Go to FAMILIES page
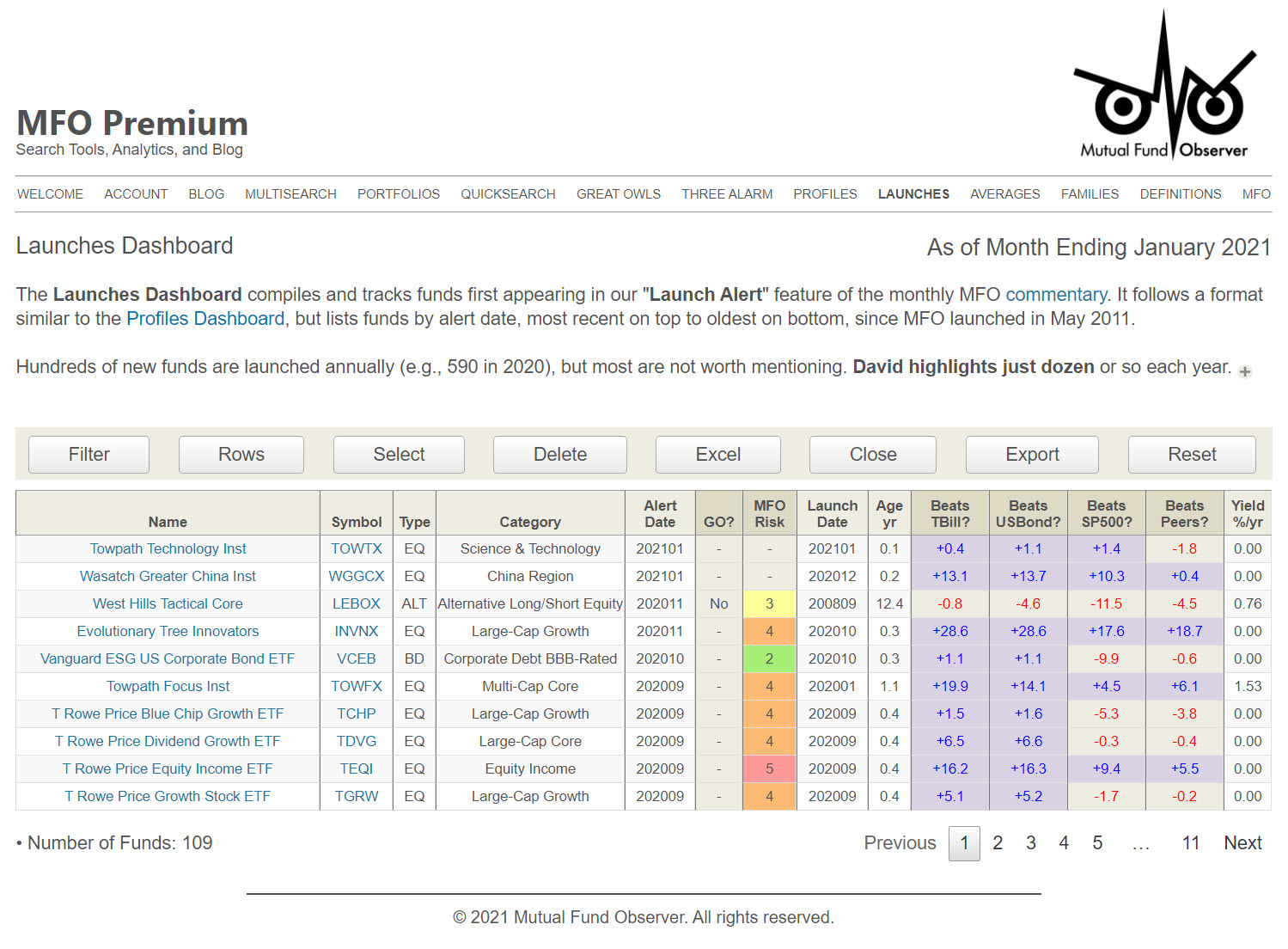Screen dimensions: 1288x949 pos(1090,194)
